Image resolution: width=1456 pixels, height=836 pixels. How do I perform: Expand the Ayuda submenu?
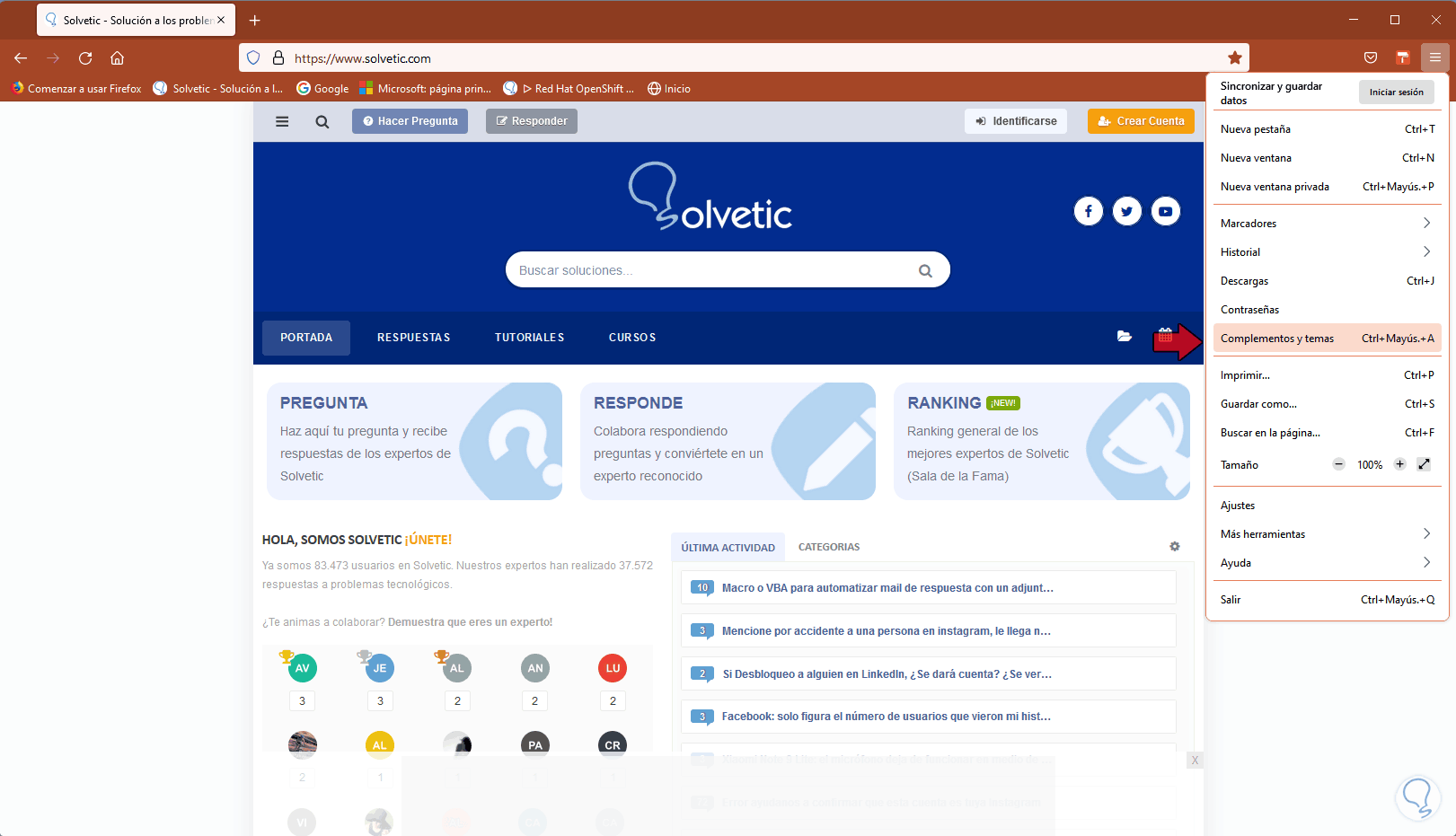(x=1327, y=563)
